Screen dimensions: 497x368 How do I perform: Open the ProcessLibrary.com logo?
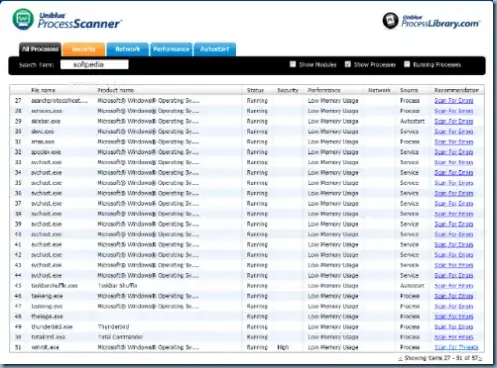(x=431, y=21)
